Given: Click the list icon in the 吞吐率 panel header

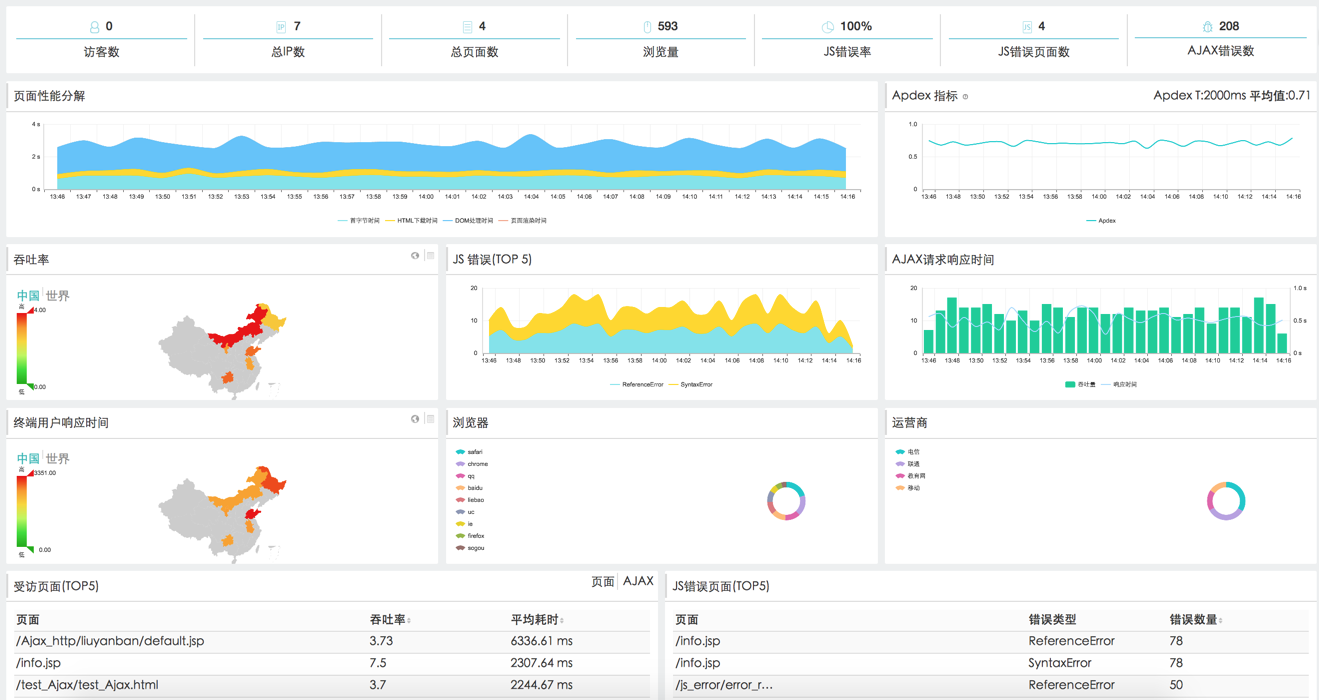Looking at the screenshot, I should pos(430,256).
